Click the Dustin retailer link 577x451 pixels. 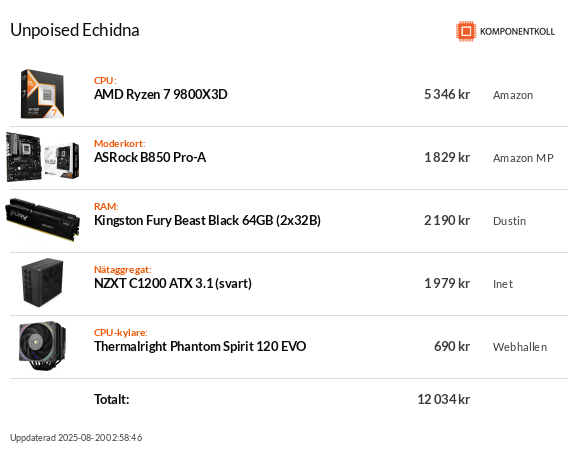click(509, 221)
